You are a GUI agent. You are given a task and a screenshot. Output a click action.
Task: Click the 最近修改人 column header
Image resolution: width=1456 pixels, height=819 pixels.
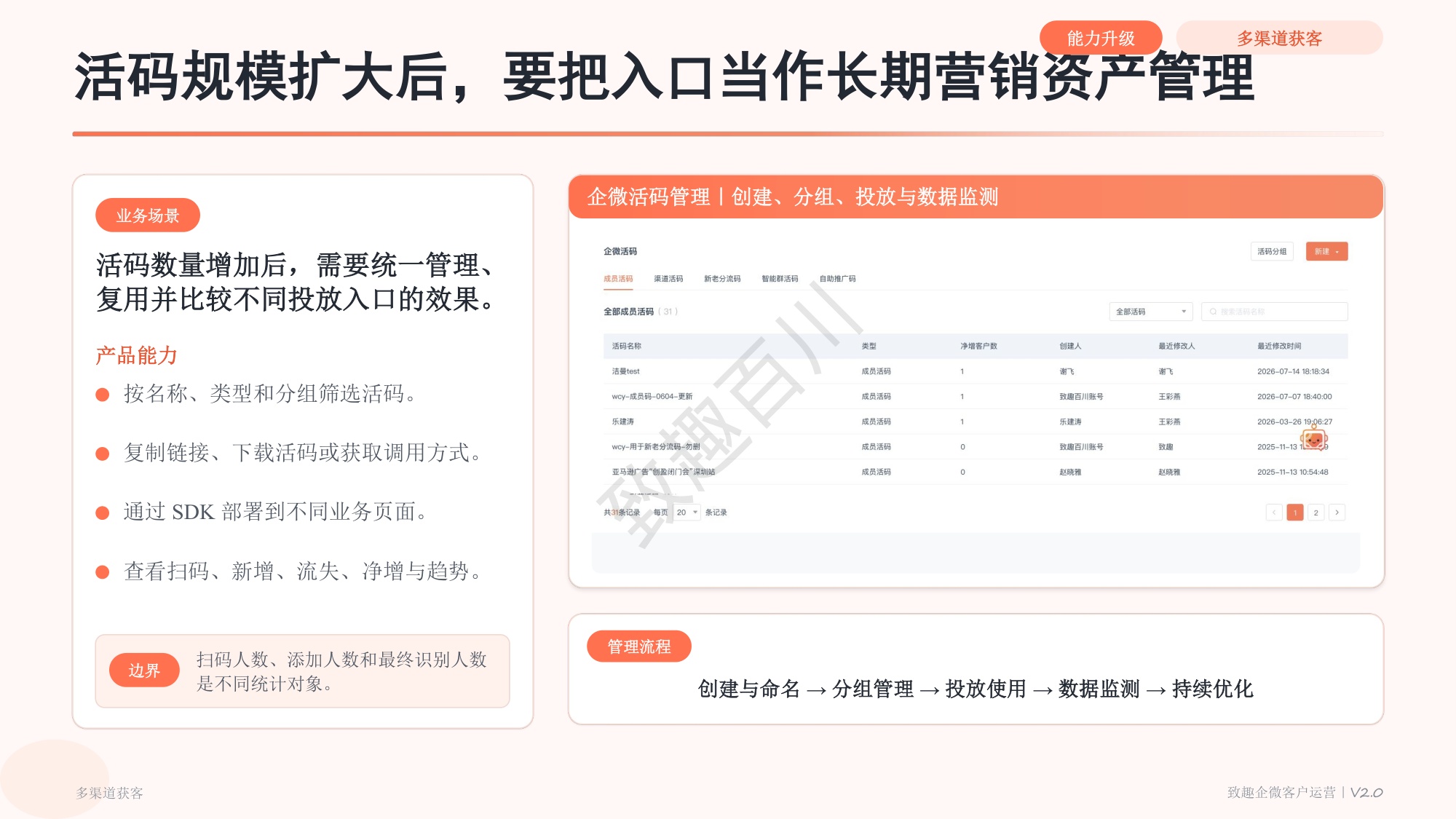pos(1176,346)
